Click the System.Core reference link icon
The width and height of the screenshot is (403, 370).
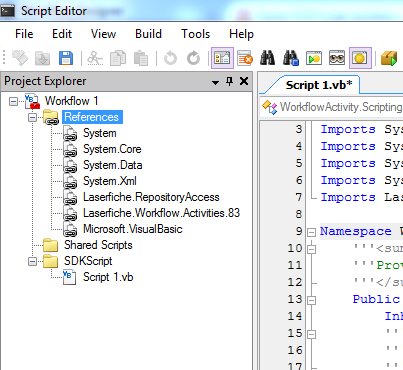[x=70, y=149]
